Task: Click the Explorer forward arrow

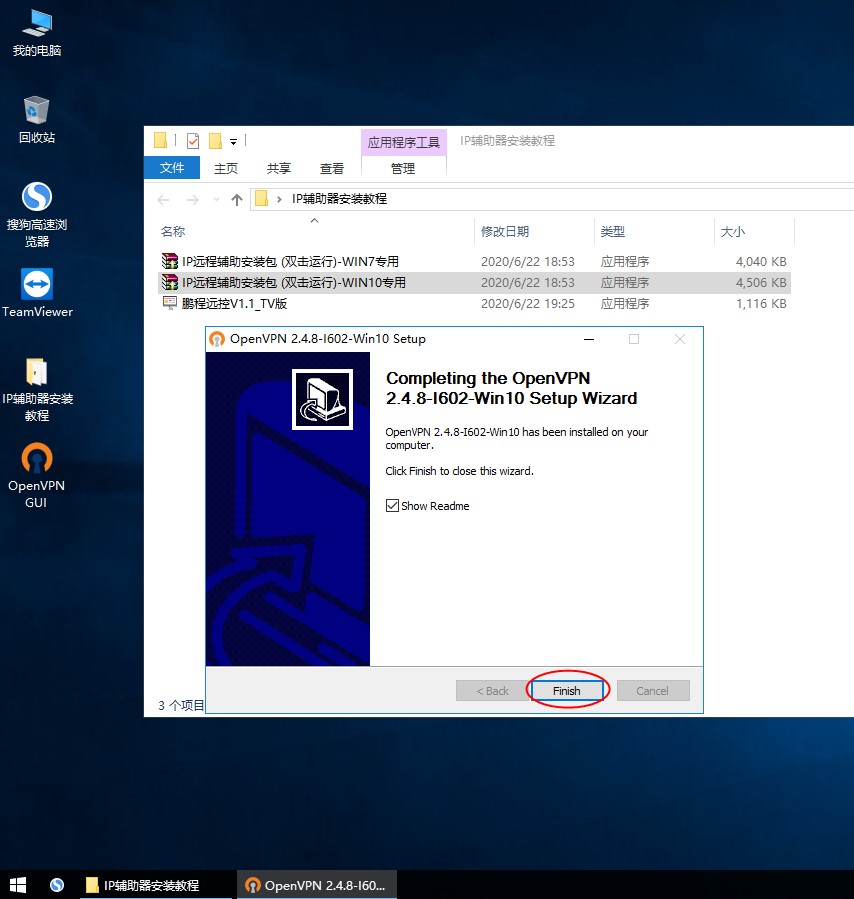Action: (x=193, y=200)
